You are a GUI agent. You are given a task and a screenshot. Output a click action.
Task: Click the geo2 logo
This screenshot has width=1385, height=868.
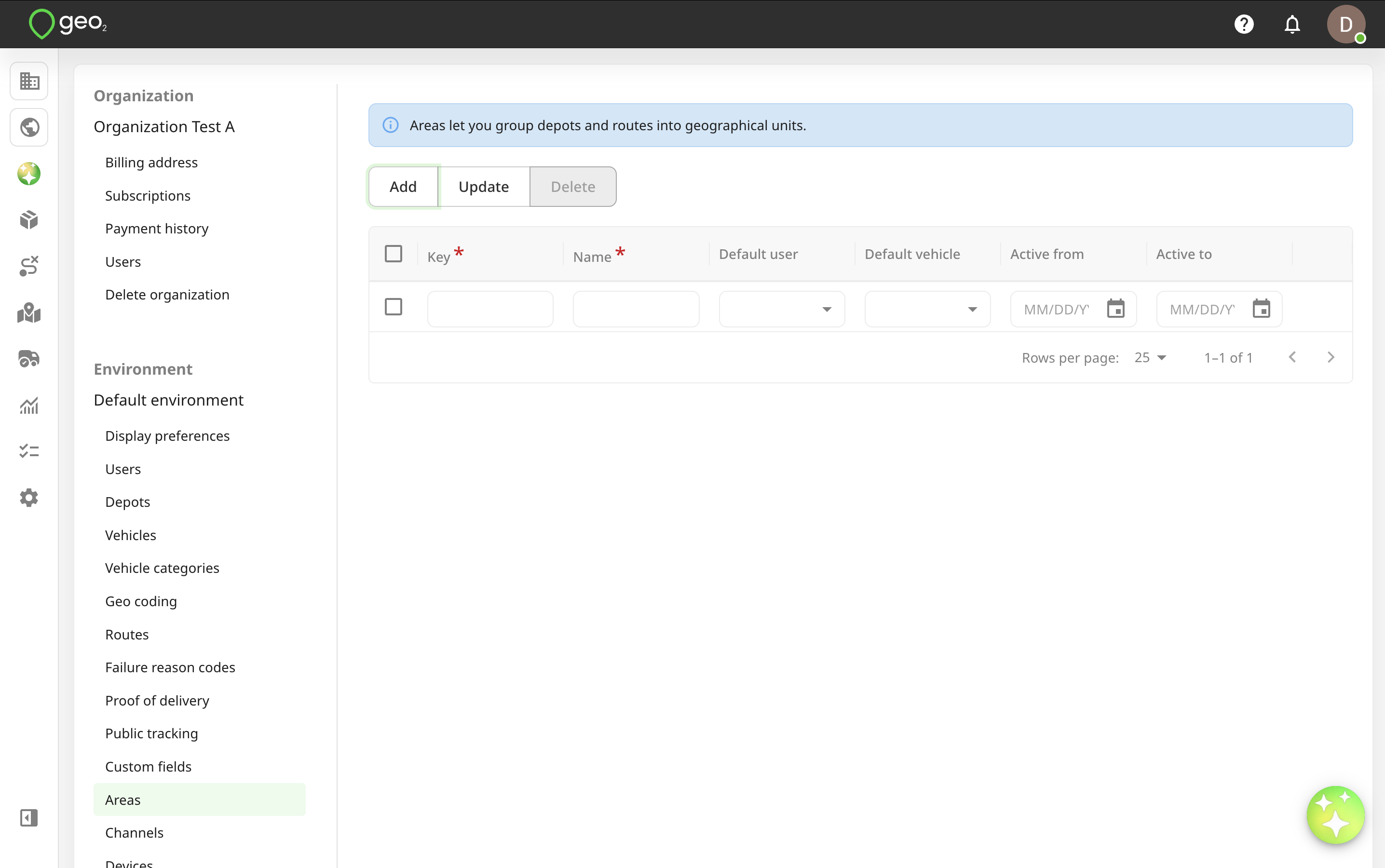68,24
